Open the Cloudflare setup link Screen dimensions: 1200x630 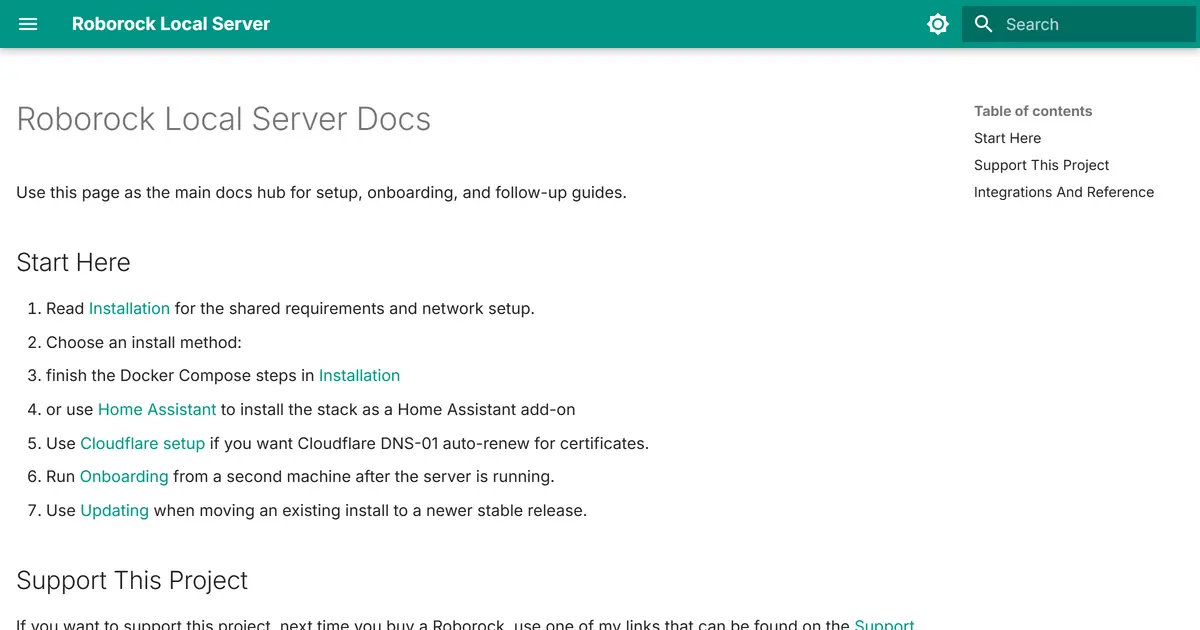[x=142, y=443]
